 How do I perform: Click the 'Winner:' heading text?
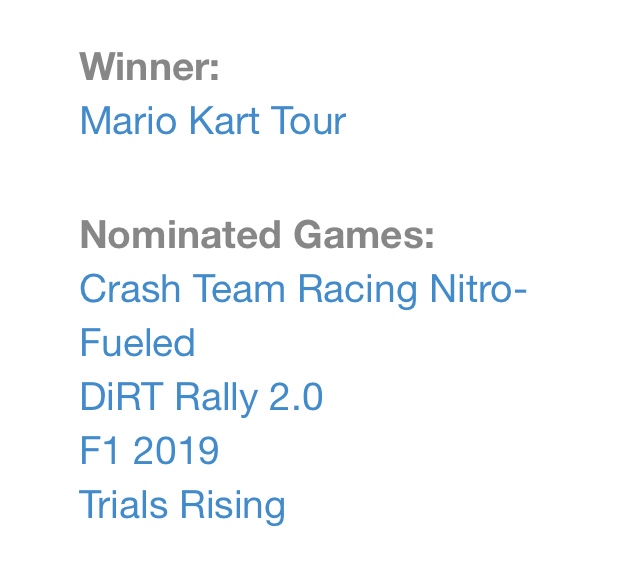(149, 66)
